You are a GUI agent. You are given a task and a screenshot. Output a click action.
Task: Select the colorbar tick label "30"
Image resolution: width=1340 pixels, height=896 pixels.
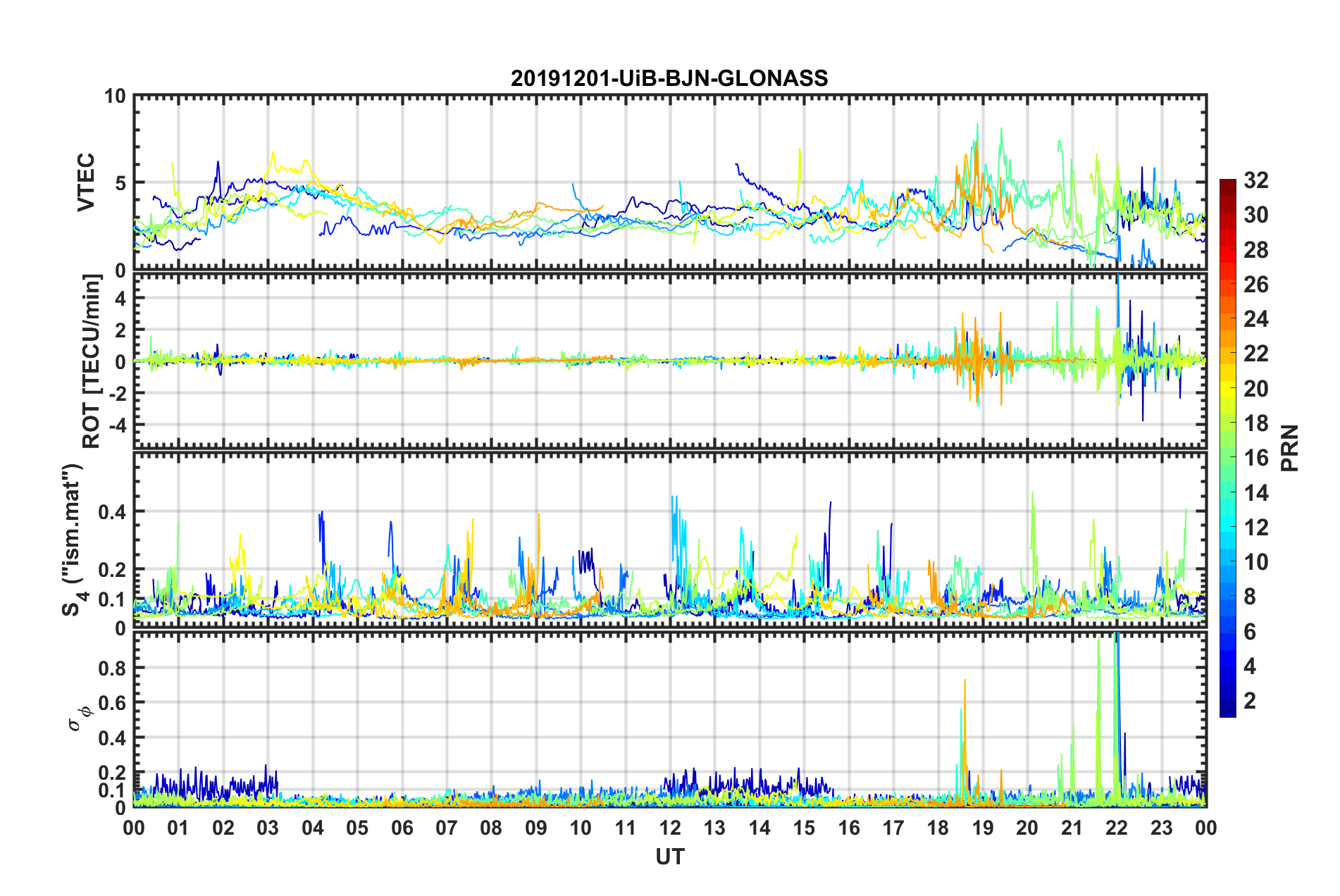(1256, 215)
